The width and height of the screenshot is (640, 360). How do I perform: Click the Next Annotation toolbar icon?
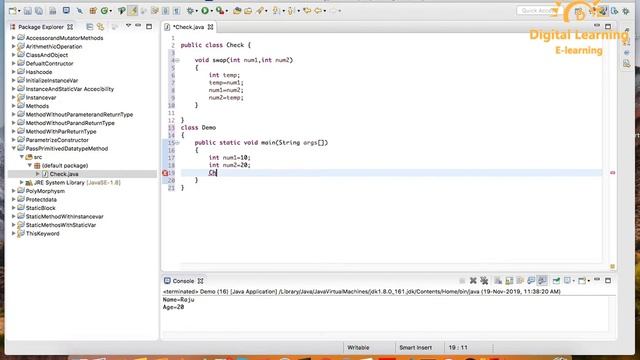pos(276,11)
